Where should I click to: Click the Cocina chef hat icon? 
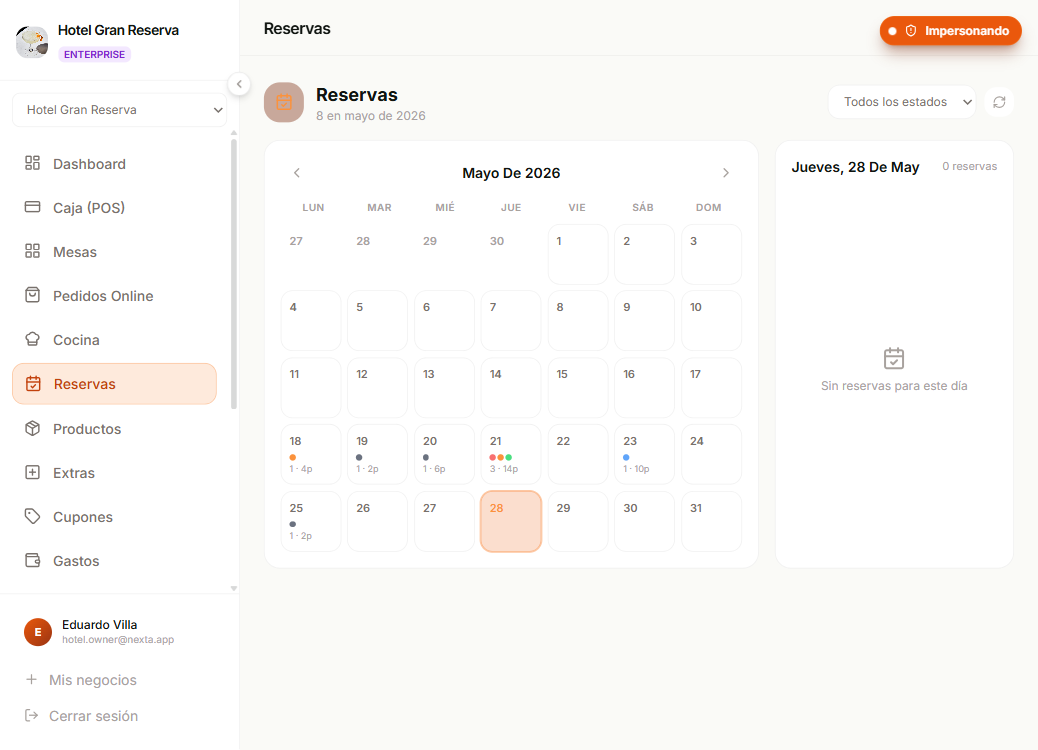(32, 339)
